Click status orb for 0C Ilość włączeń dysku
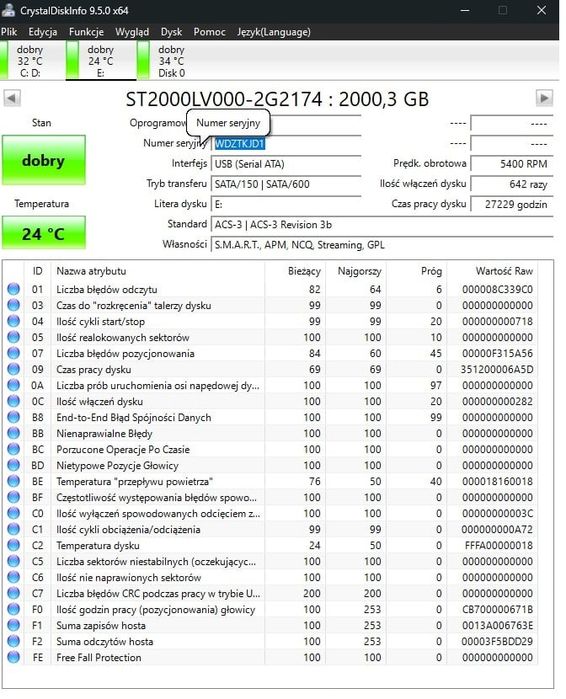This screenshot has height=699, width=566. point(14,401)
